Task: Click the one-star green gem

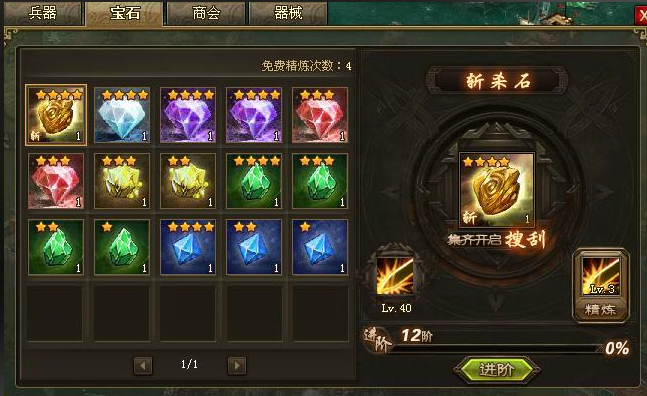Action: pos(122,247)
